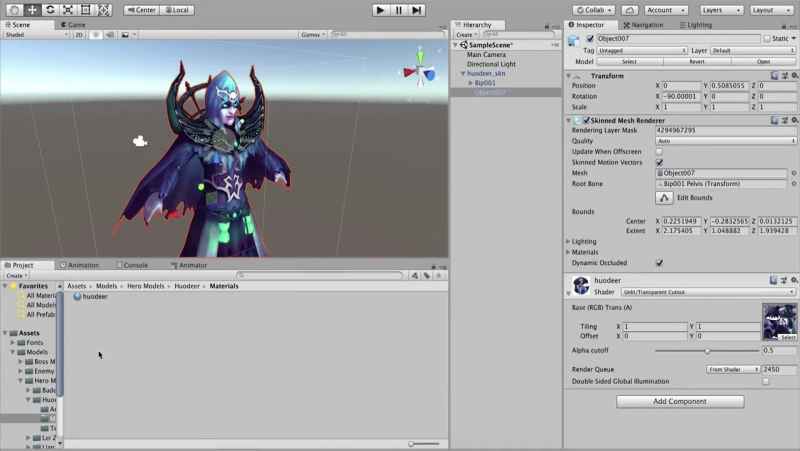Open the Shaded draw mode dropdown
The height and width of the screenshot is (451, 800).
coord(36,35)
